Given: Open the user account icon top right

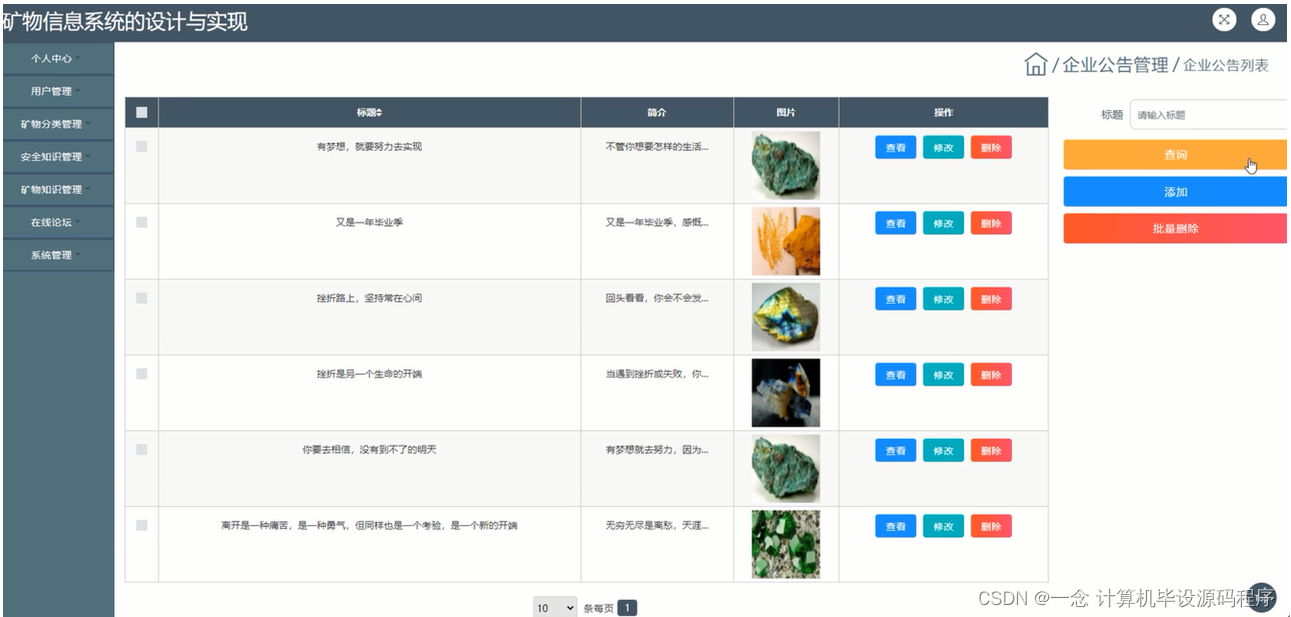Looking at the screenshot, I should (1263, 19).
